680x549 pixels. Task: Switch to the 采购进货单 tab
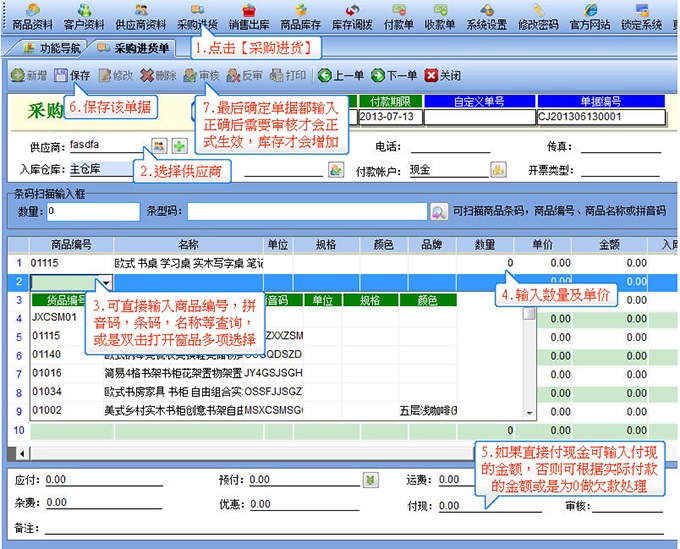pyautogui.click(x=134, y=48)
